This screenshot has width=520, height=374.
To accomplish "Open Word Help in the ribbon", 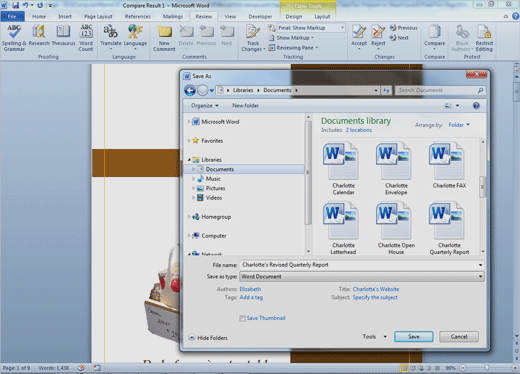I will click(516, 16).
